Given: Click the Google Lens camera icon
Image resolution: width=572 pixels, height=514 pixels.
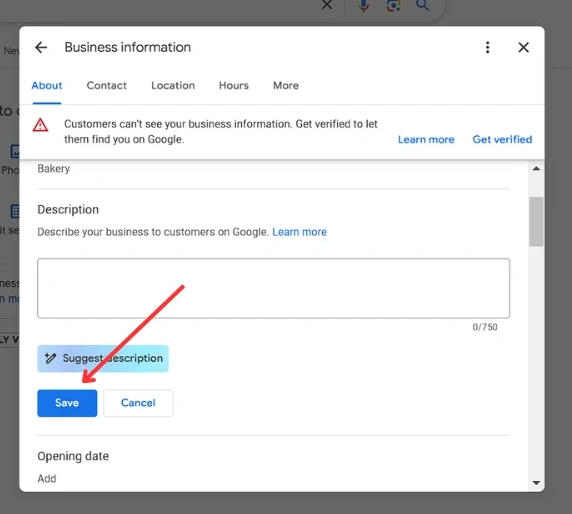Looking at the screenshot, I should click(x=393, y=5).
